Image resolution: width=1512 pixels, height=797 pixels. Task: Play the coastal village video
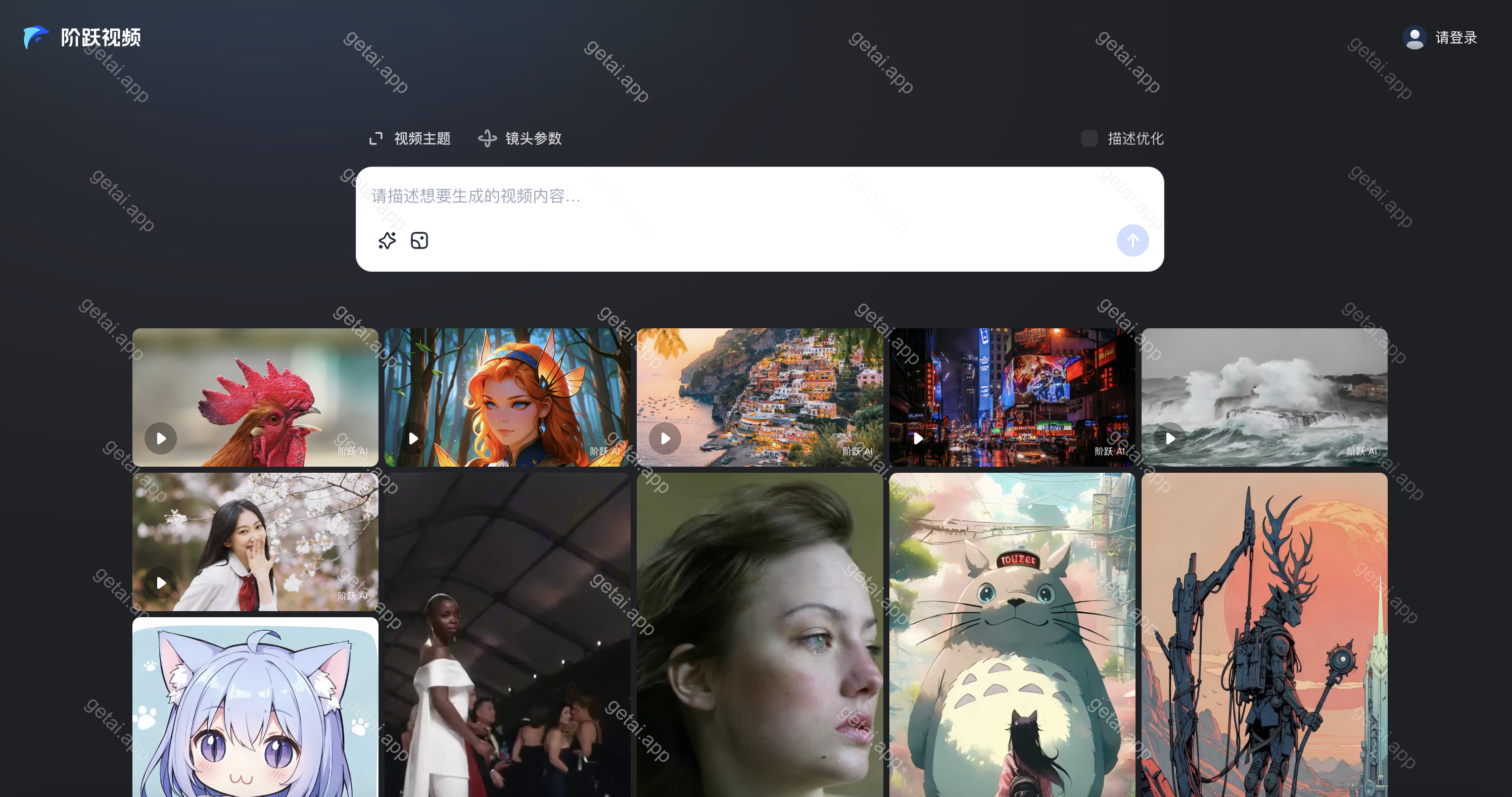pyautogui.click(x=665, y=438)
